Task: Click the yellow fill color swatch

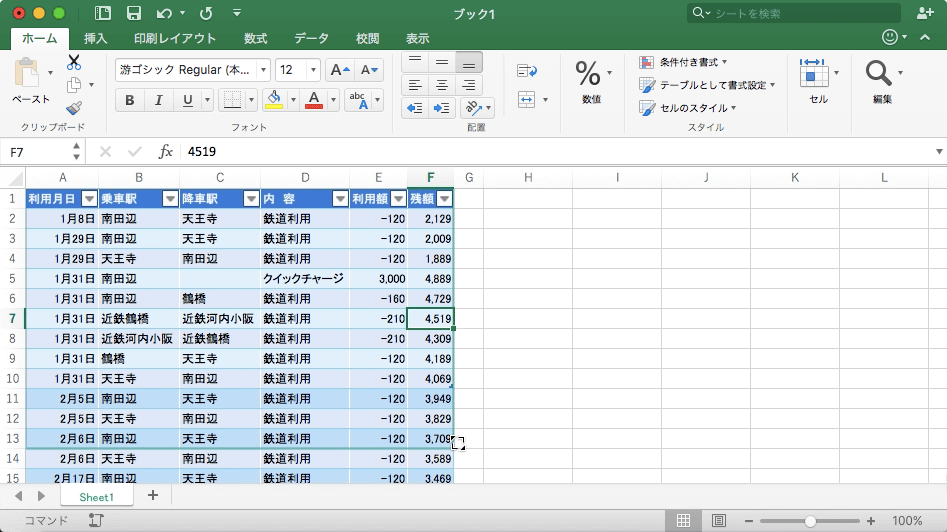Action: pos(274,107)
